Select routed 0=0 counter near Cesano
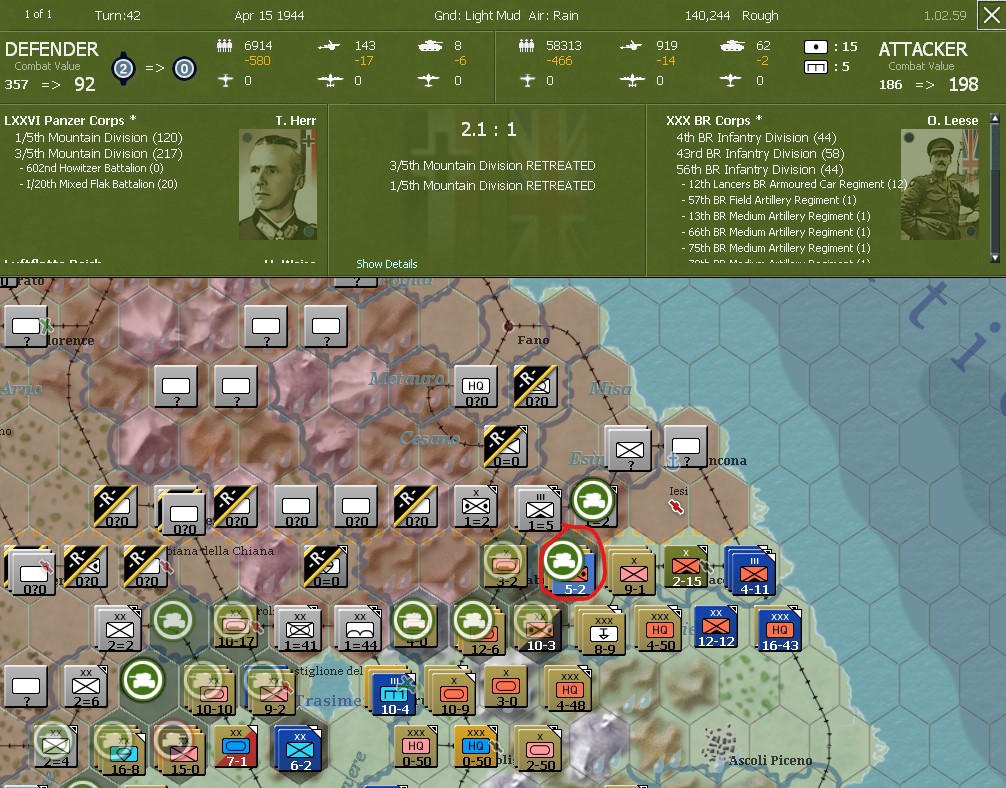 pyautogui.click(x=506, y=447)
